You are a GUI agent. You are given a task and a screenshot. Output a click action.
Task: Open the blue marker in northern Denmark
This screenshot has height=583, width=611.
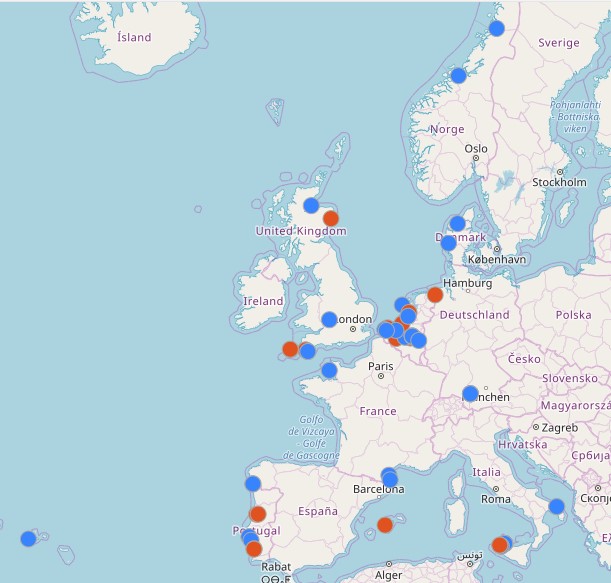457,224
